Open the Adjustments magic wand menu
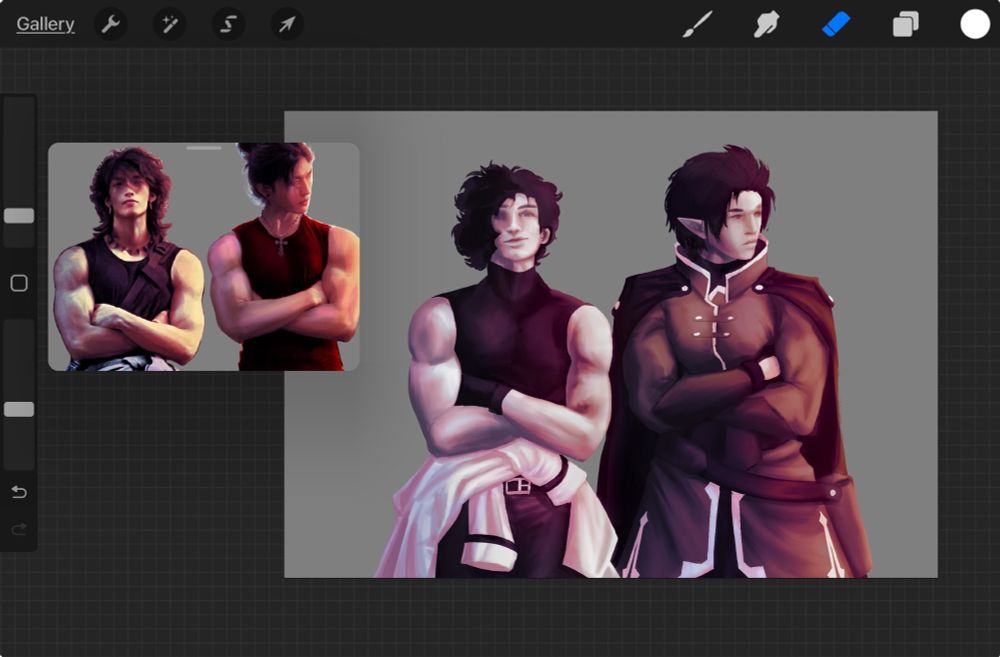Viewport: 1000px width, 657px height. tap(168, 24)
